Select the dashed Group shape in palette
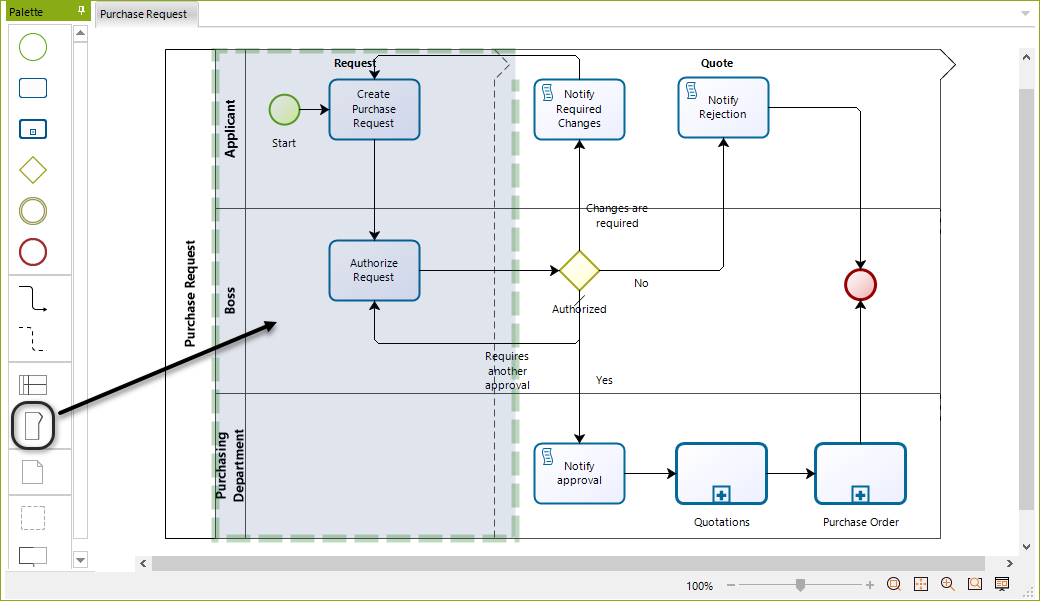 tap(33, 517)
